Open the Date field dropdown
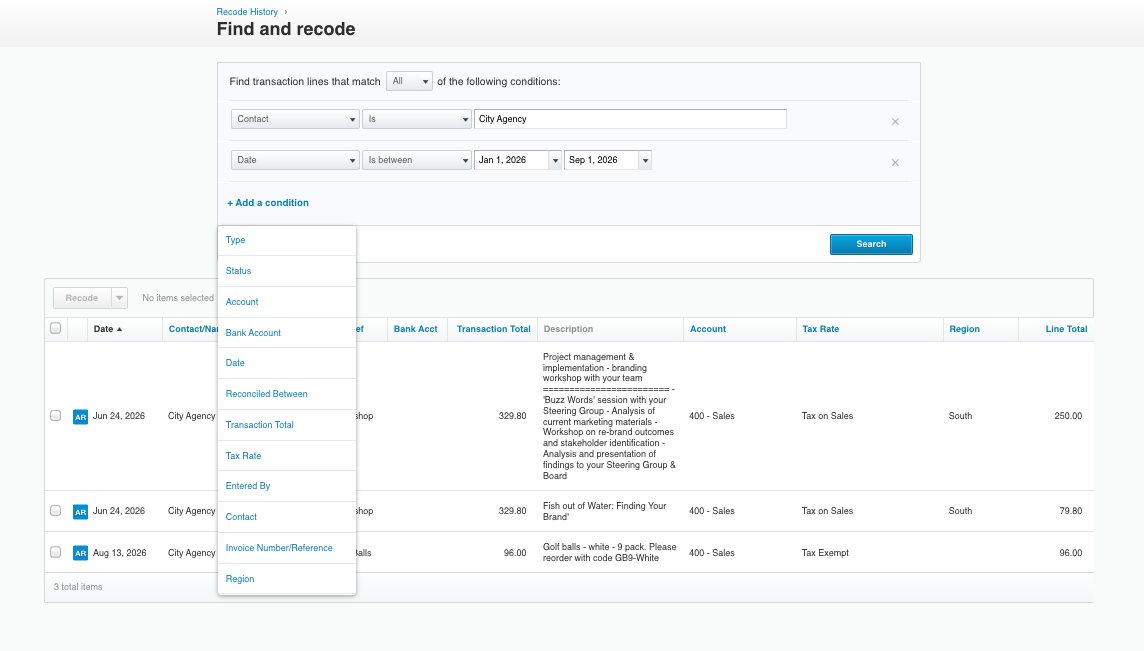1144x651 pixels. pyautogui.click(x=295, y=160)
